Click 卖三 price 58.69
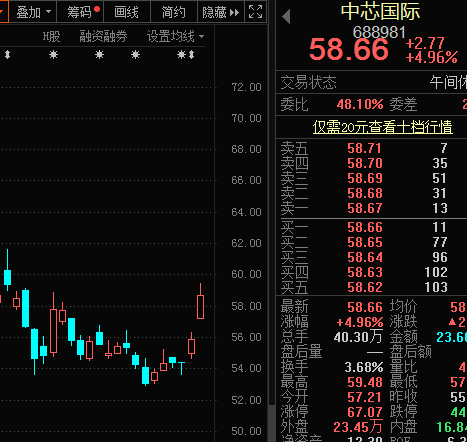Viewport: 467px width, 442px height. 365,178
